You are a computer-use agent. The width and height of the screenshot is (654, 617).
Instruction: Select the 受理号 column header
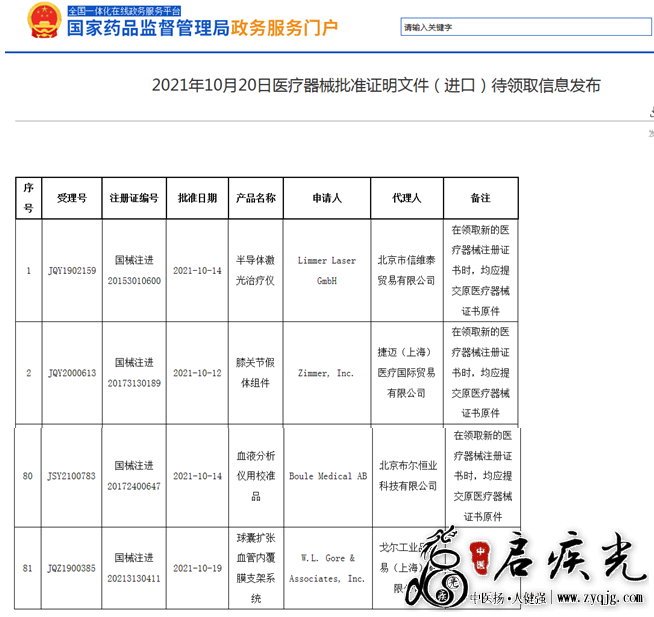pyautogui.click(x=72, y=198)
